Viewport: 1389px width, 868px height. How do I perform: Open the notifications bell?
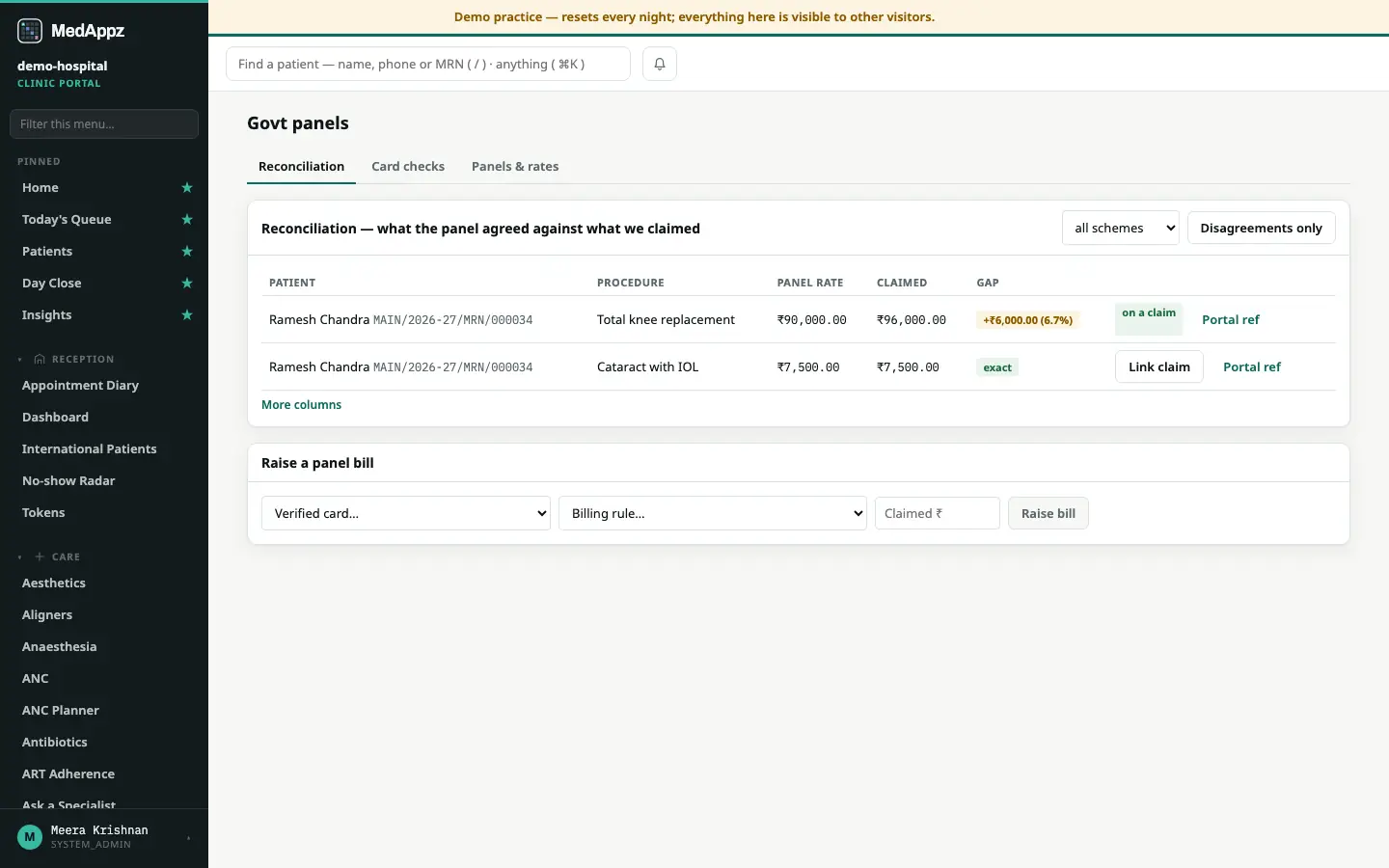(x=660, y=64)
